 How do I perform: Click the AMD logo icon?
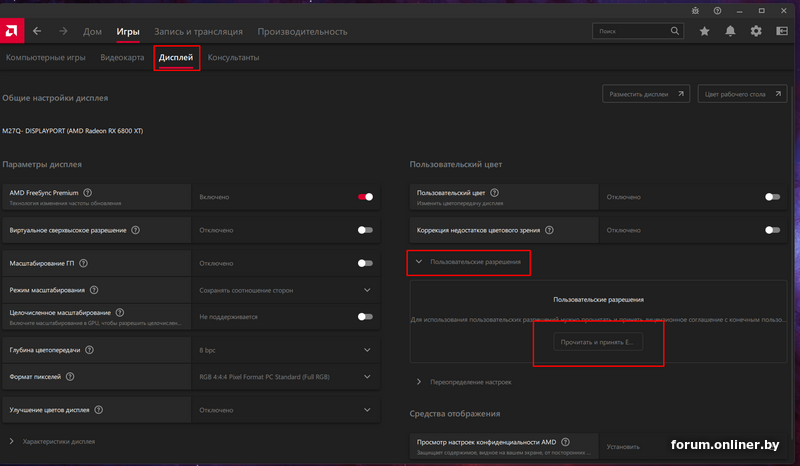click(x=12, y=31)
